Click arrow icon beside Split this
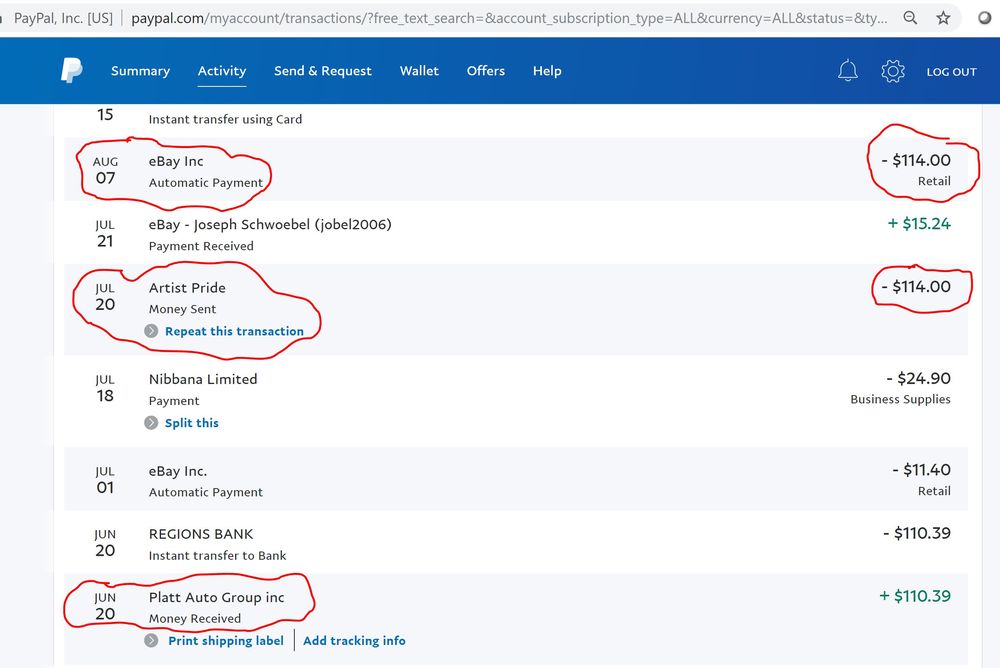Image resolution: width=1000 pixels, height=668 pixels. pos(151,423)
